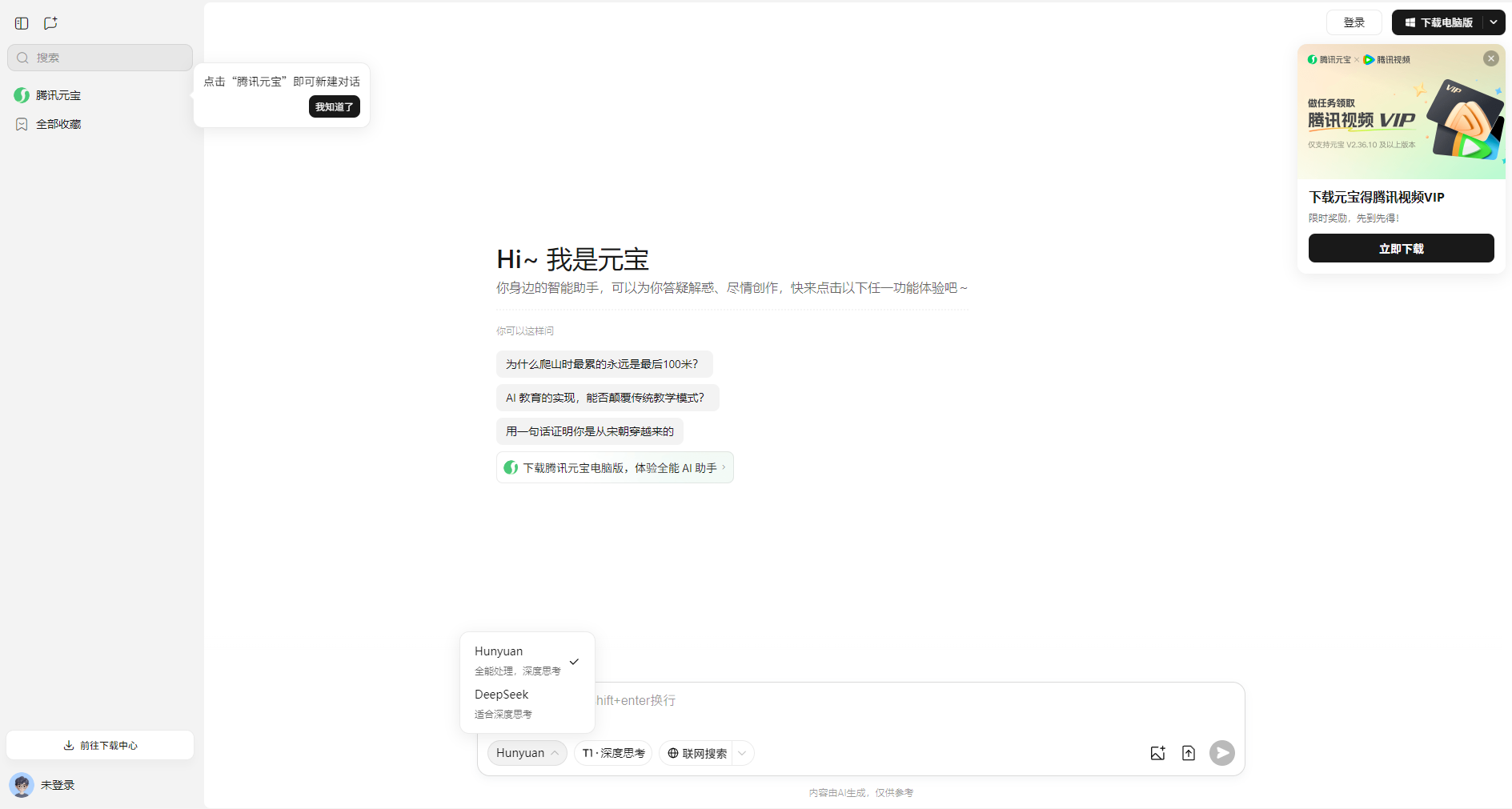1512x809 pixels.
Task: Toggle T1·深度思考 deep thinking mode
Action: tap(613, 753)
